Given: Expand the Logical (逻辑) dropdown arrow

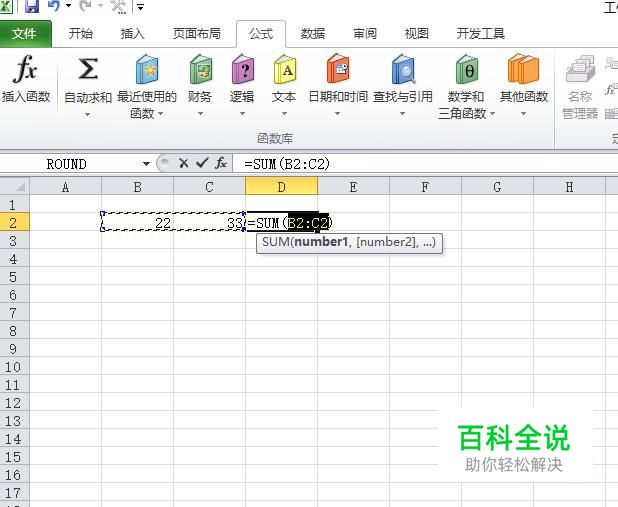Looking at the screenshot, I should click(x=242, y=114).
